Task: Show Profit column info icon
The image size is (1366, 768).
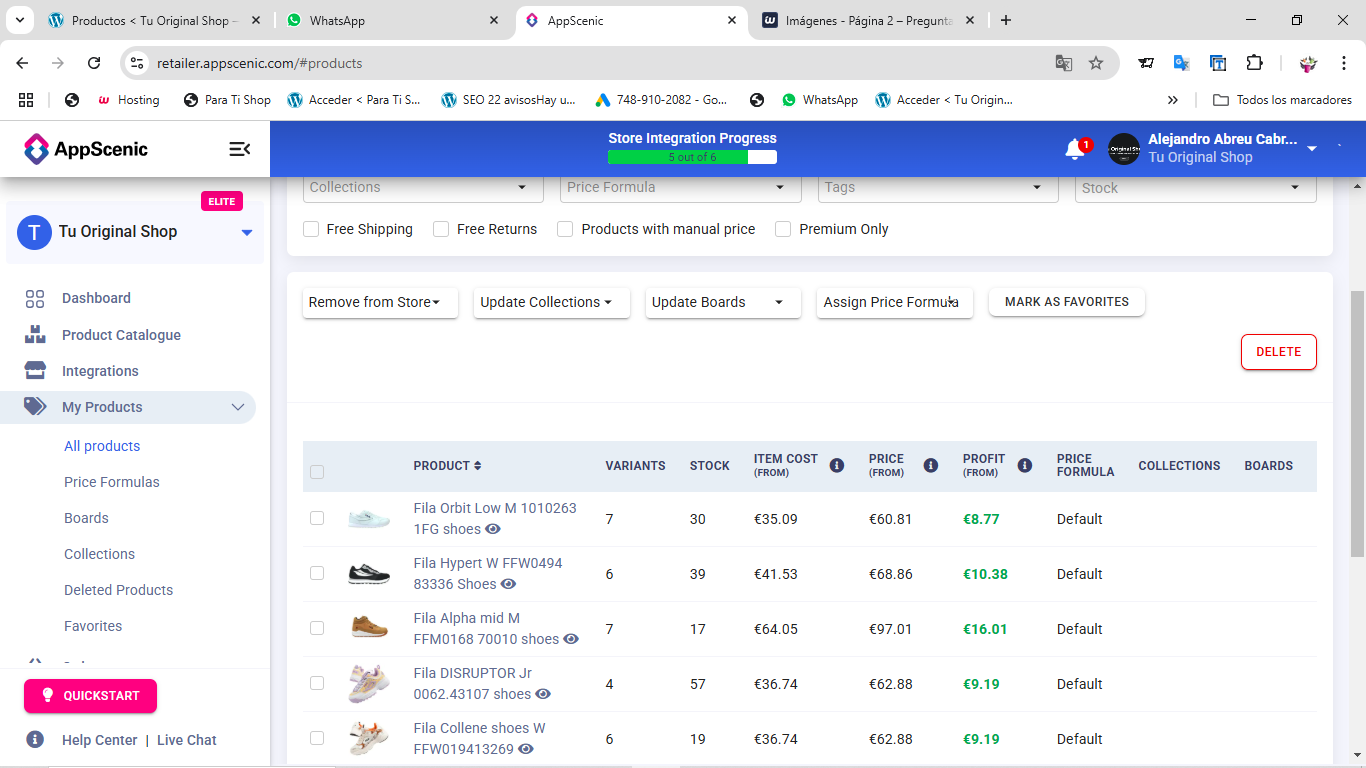Action: point(1025,465)
